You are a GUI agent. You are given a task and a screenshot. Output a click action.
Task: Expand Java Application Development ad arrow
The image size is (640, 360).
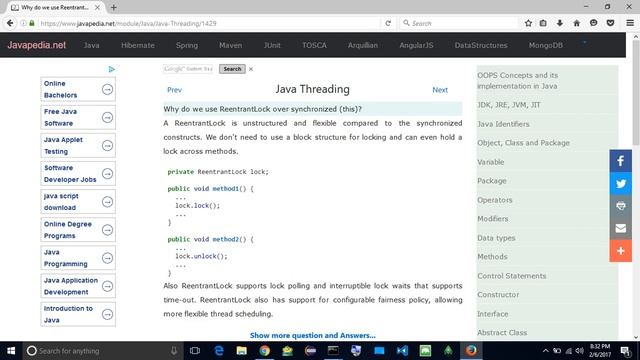point(107,286)
